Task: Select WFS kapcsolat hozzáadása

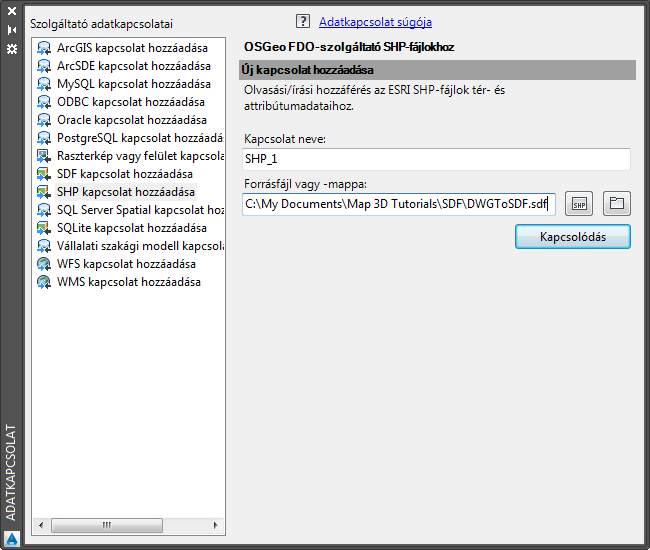Action: coord(126,264)
